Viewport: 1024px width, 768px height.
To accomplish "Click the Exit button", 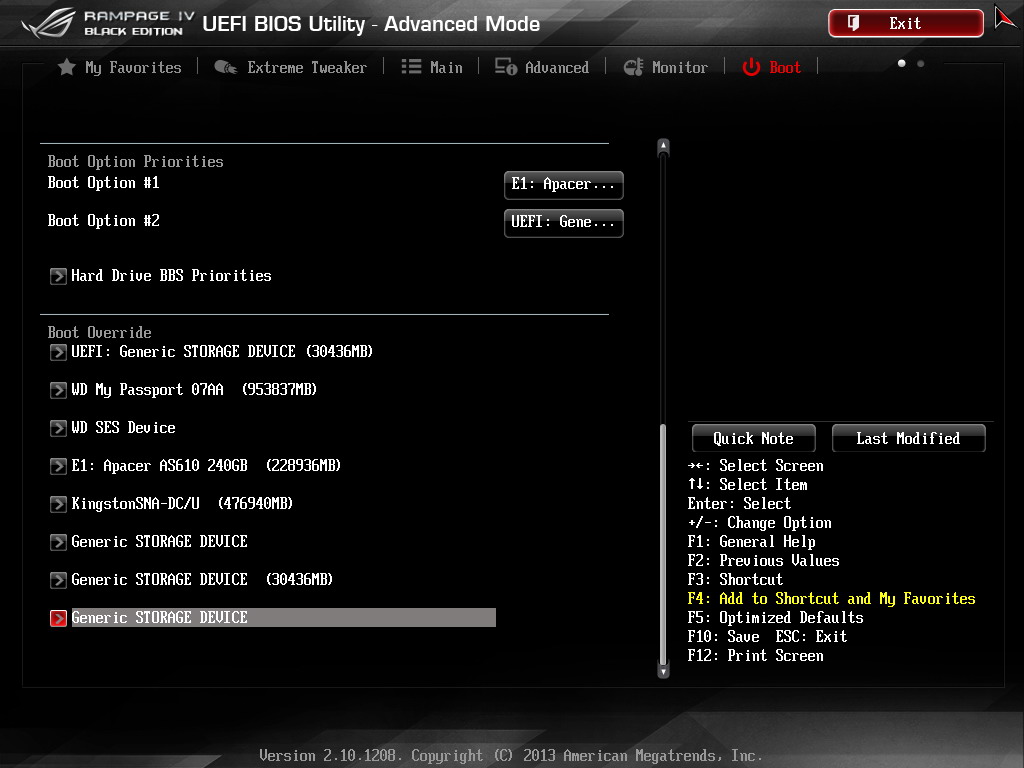I will click(906, 24).
